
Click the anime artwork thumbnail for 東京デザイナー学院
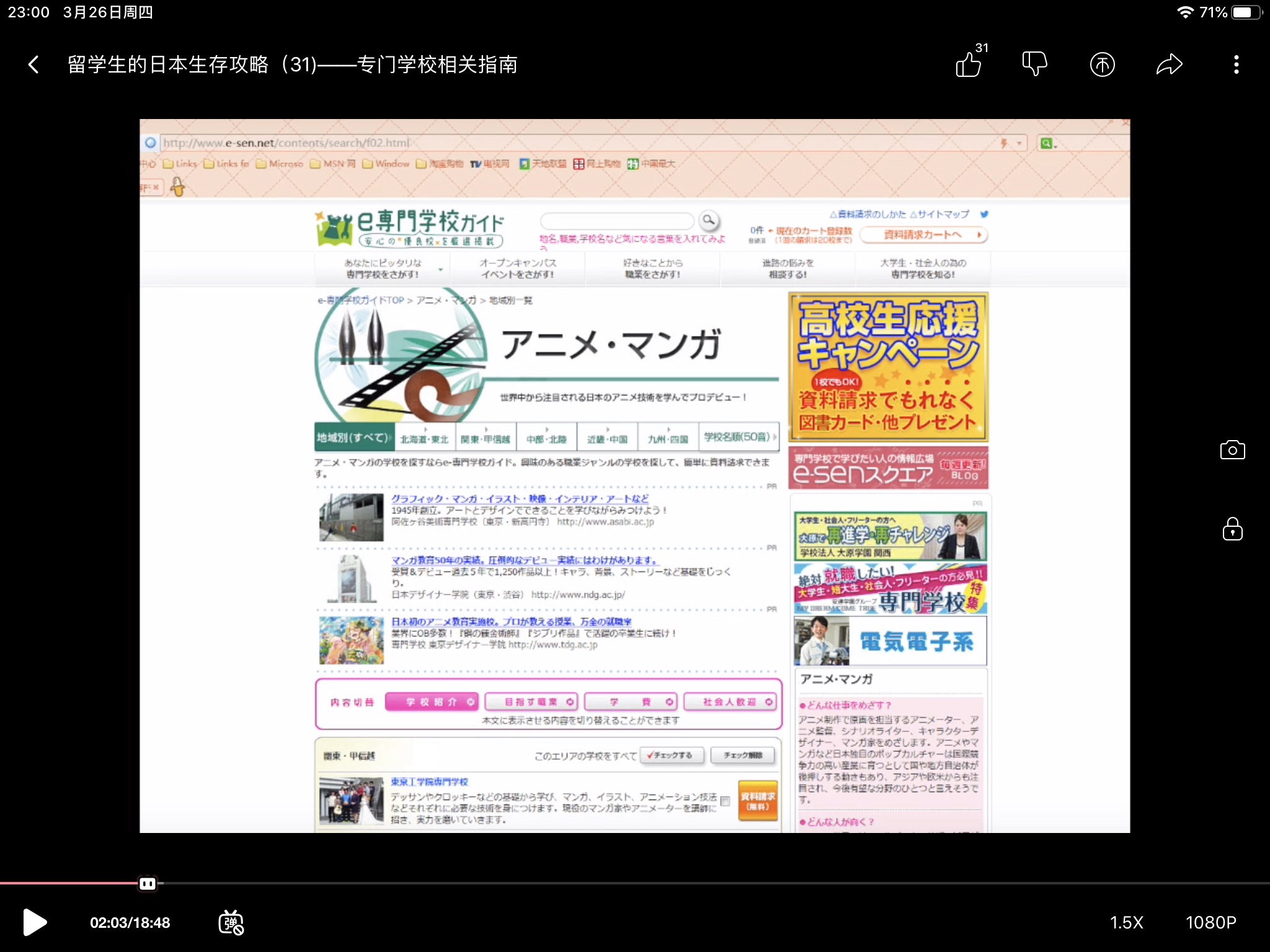point(351,640)
